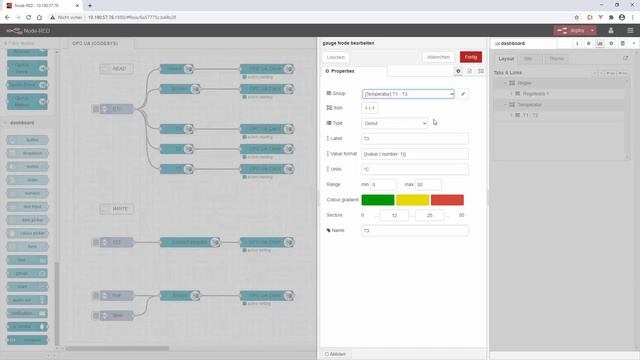Click the Löschen button
The image size is (640, 360).
pyautogui.click(x=336, y=58)
